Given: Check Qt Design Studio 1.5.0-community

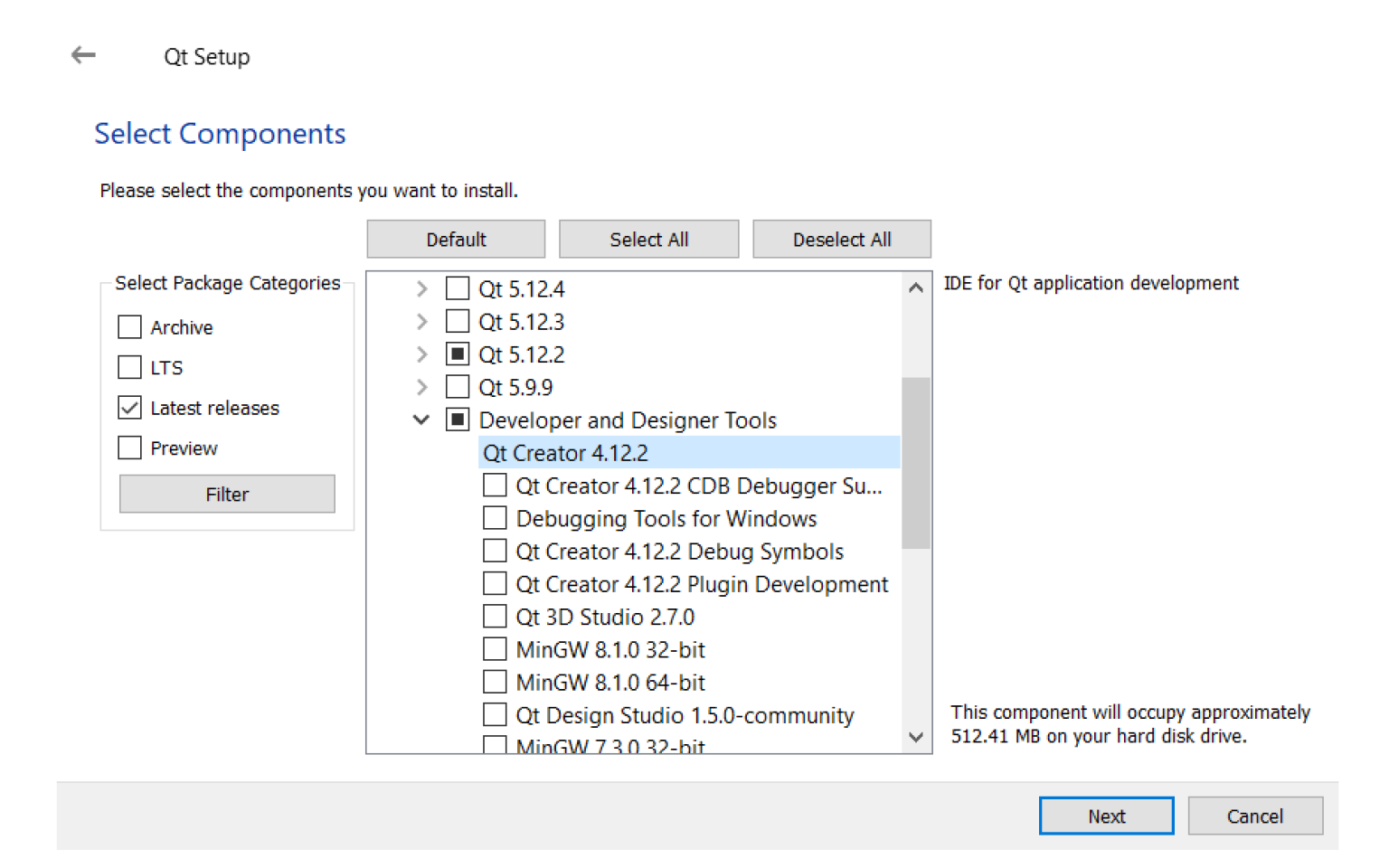Looking at the screenshot, I should pos(495,715).
